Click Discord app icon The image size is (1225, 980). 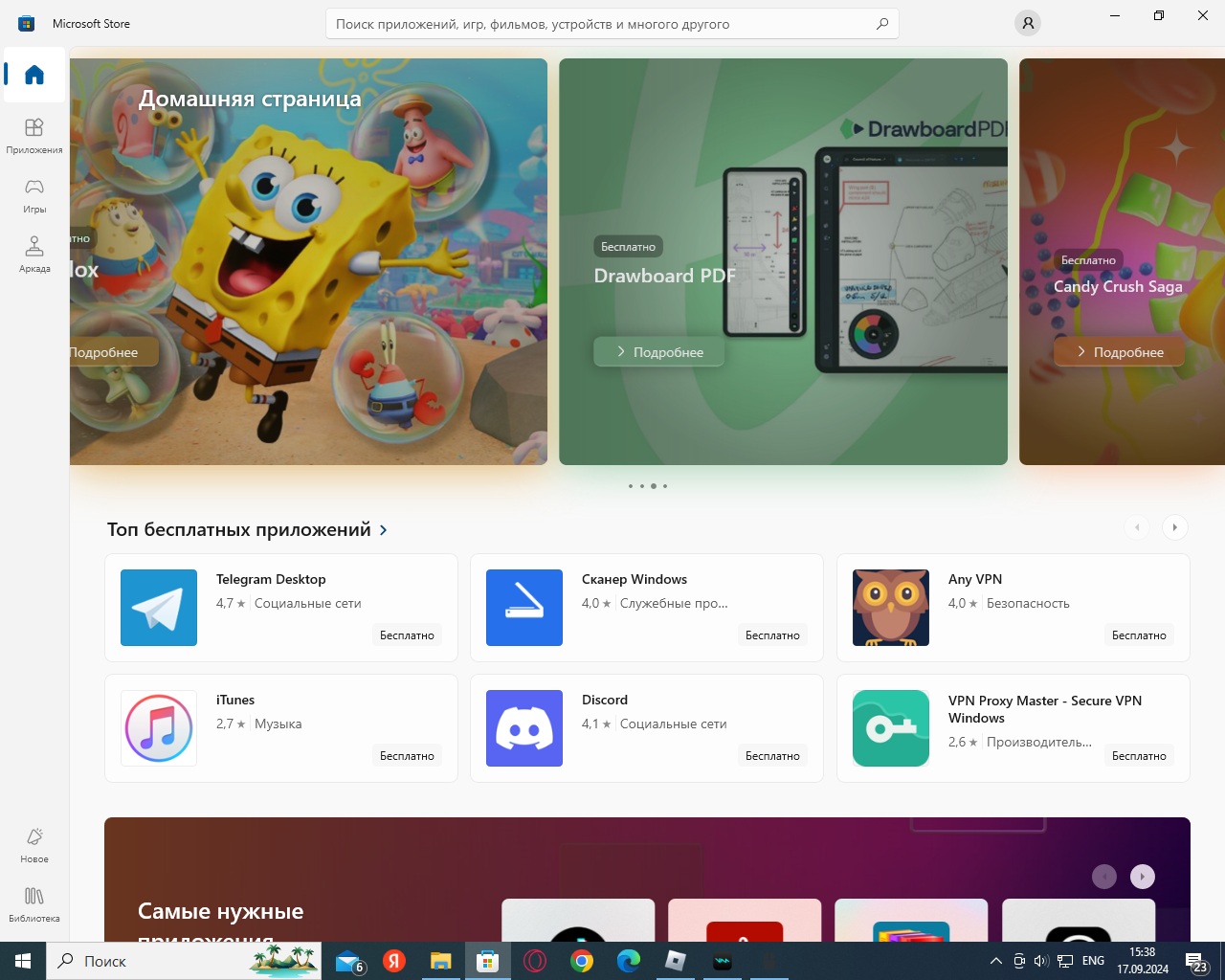[524, 728]
